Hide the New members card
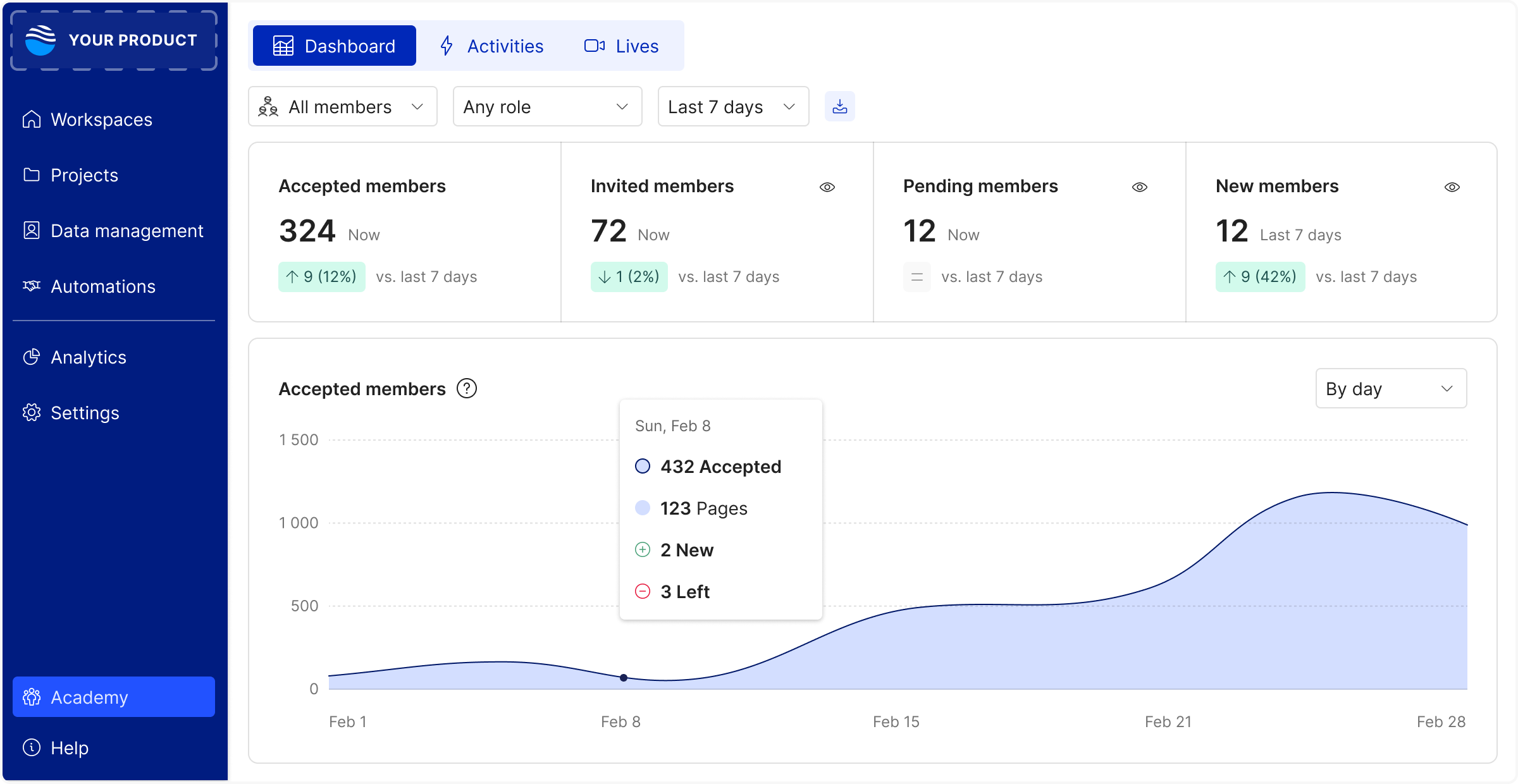The width and height of the screenshot is (1518, 784). click(x=1452, y=187)
